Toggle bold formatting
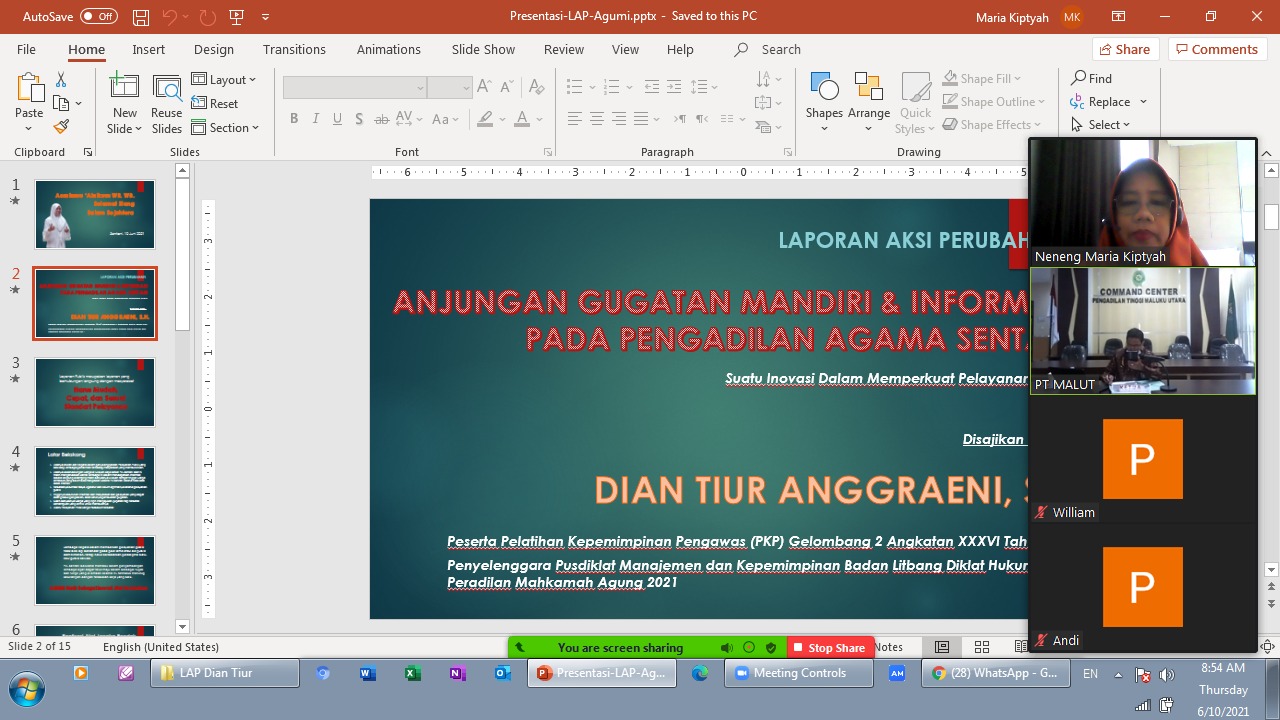This screenshot has height=720, width=1280. tap(294, 118)
